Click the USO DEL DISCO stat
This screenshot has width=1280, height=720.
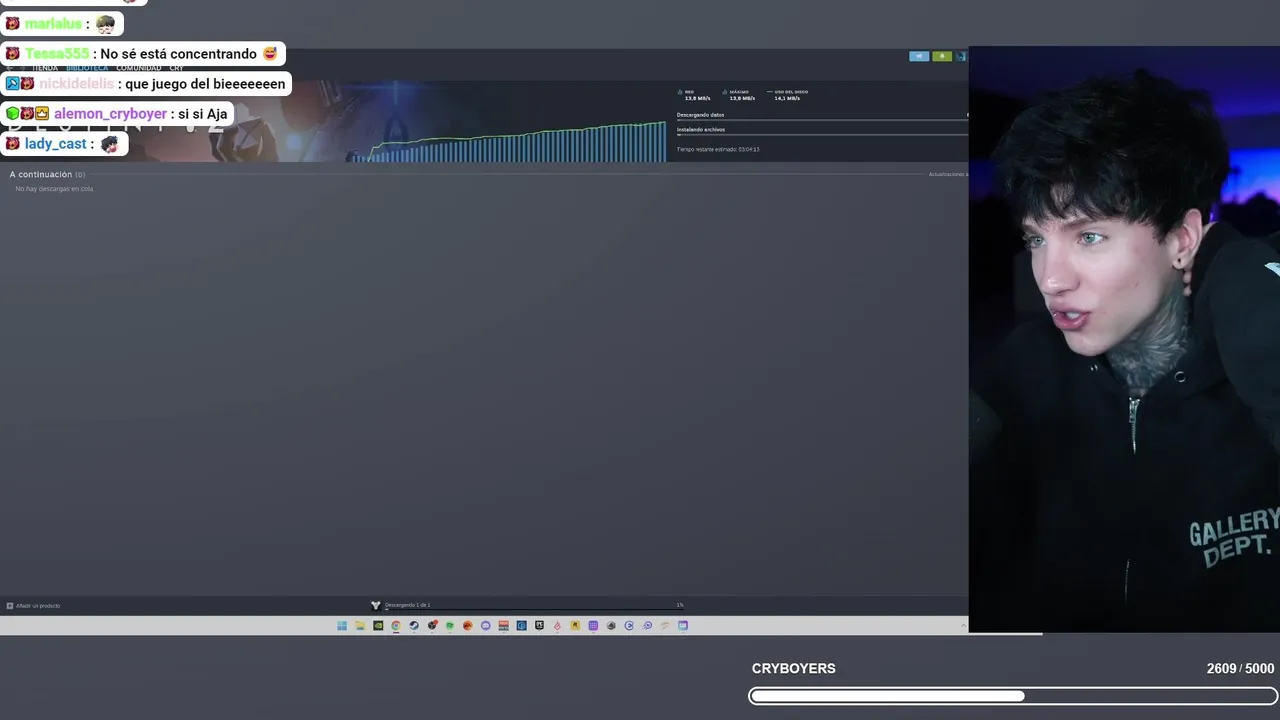(787, 95)
